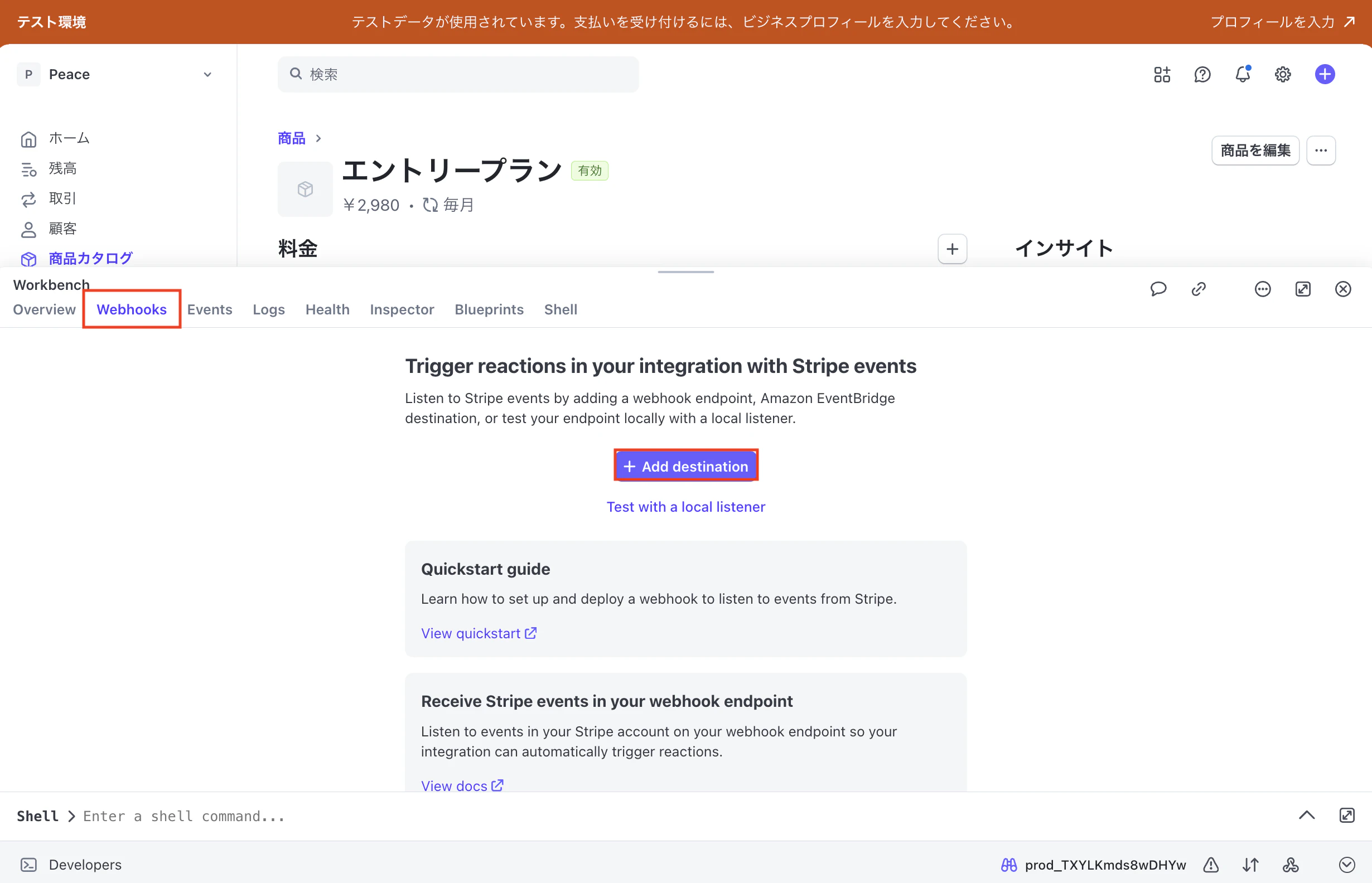Switch to the Health tab
Viewport: 1372px width, 883px height.
[327, 309]
